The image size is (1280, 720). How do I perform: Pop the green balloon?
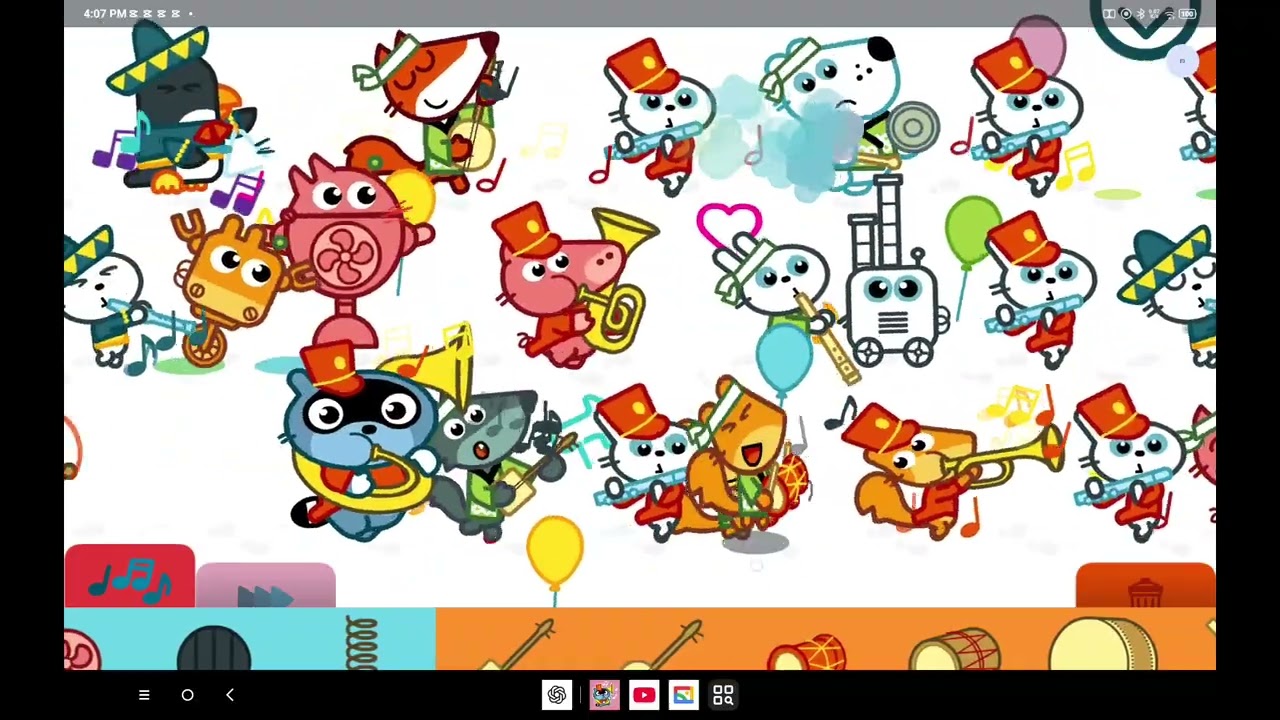(x=971, y=232)
